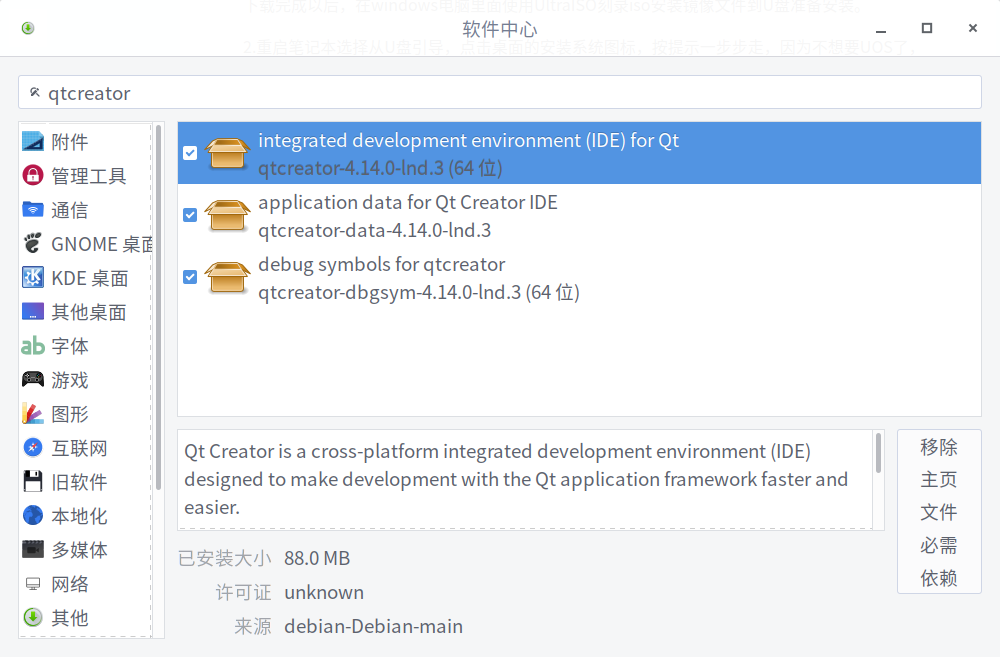
Task: Toggle the qtcreator-data package checkbox
Action: 190,215
